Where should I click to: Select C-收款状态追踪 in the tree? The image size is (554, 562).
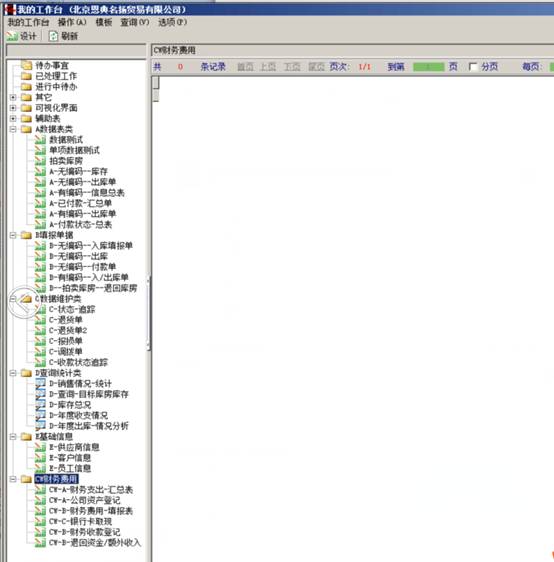click(78, 362)
